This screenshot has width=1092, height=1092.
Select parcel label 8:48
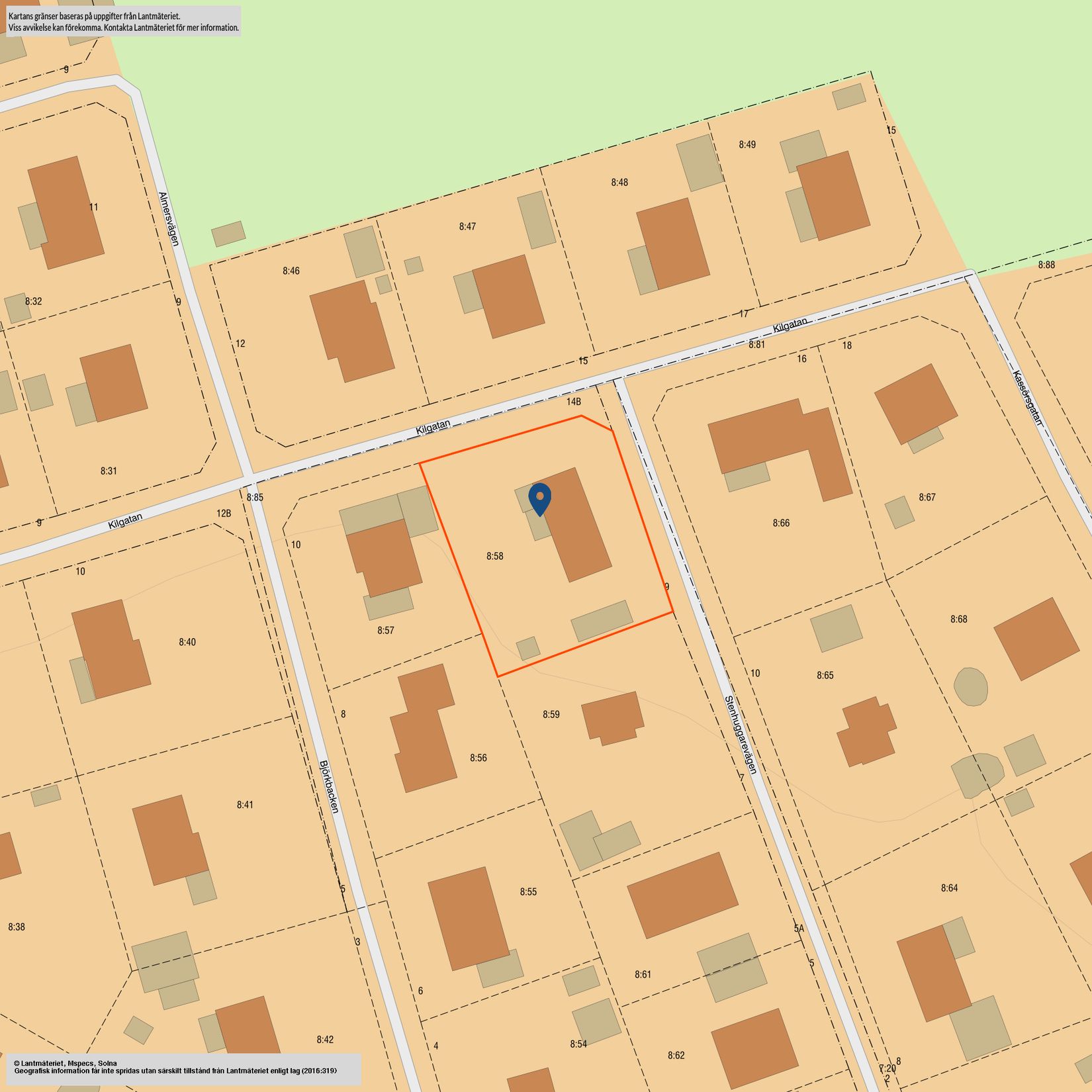[619, 183]
